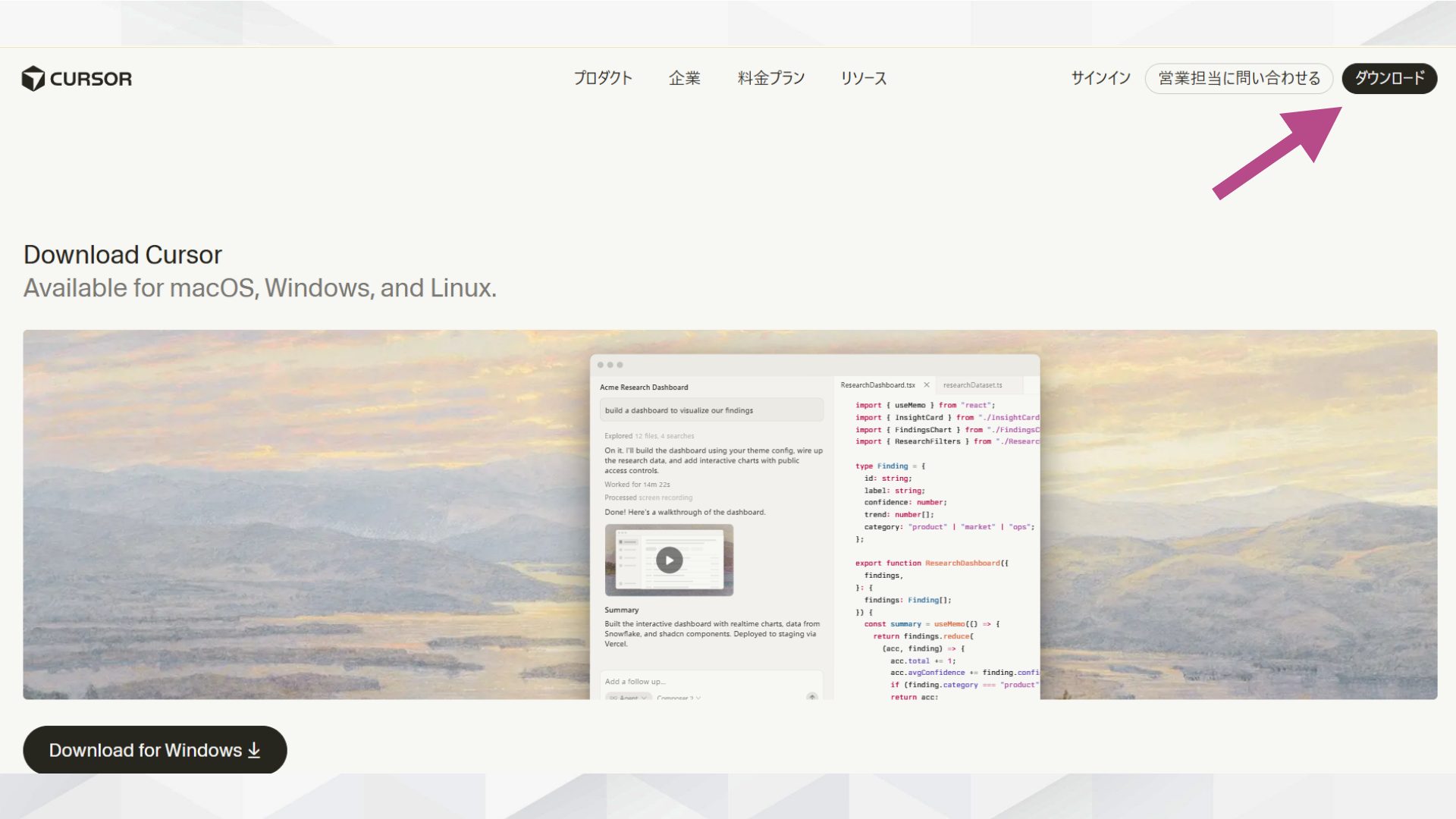Image resolution: width=1456 pixels, height=819 pixels.
Task: Open the プロダクト menu
Action: (x=603, y=78)
